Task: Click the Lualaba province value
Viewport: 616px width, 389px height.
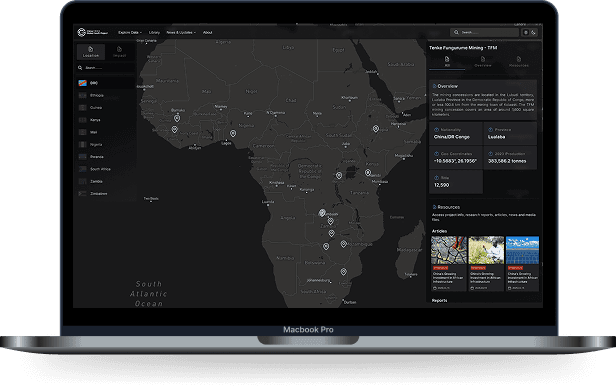Action: [x=497, y=137]
